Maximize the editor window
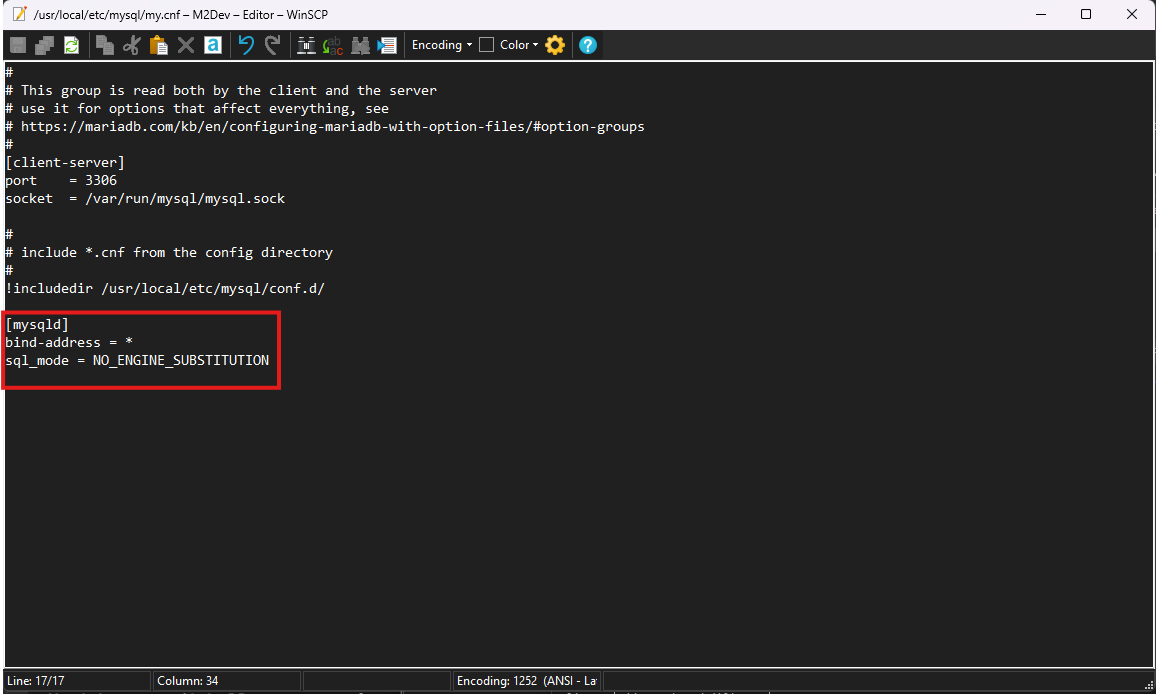 tap(1086, 14)
